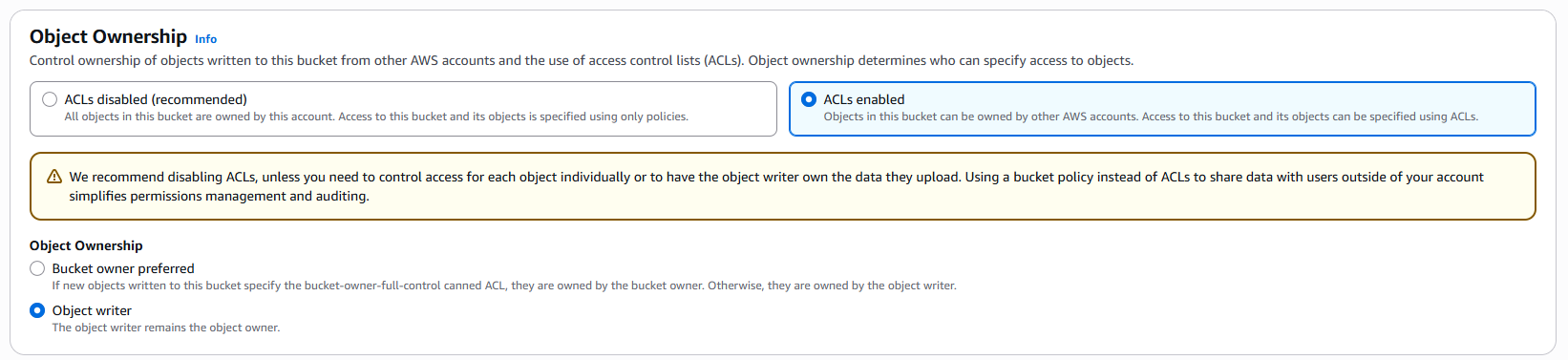Click the 'Object writer' label text
Viewport: 1568px width, 360px height.
coord(92,310)
